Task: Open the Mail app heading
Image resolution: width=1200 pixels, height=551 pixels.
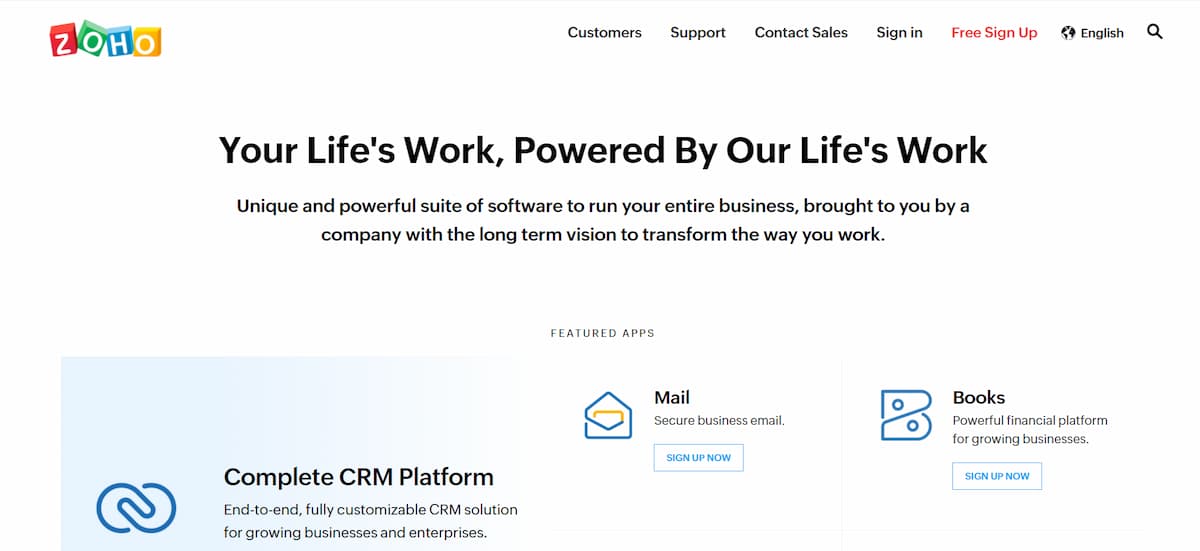Action: coord(672,397)
